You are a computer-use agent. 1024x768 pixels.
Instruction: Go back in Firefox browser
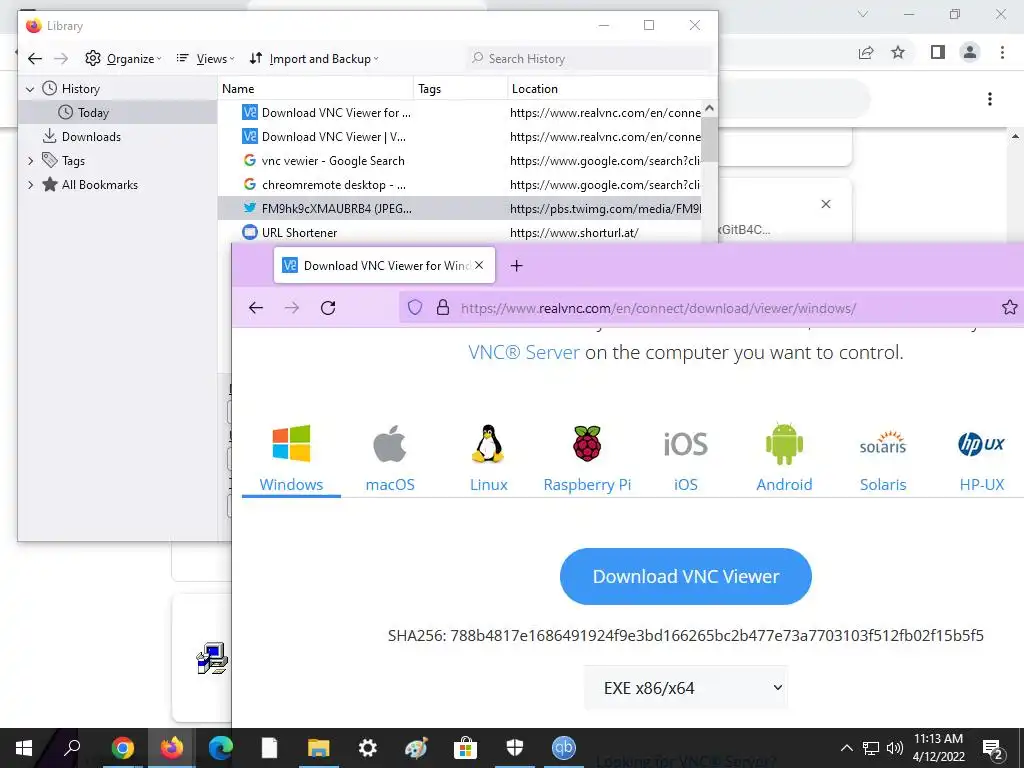(256, 308)
